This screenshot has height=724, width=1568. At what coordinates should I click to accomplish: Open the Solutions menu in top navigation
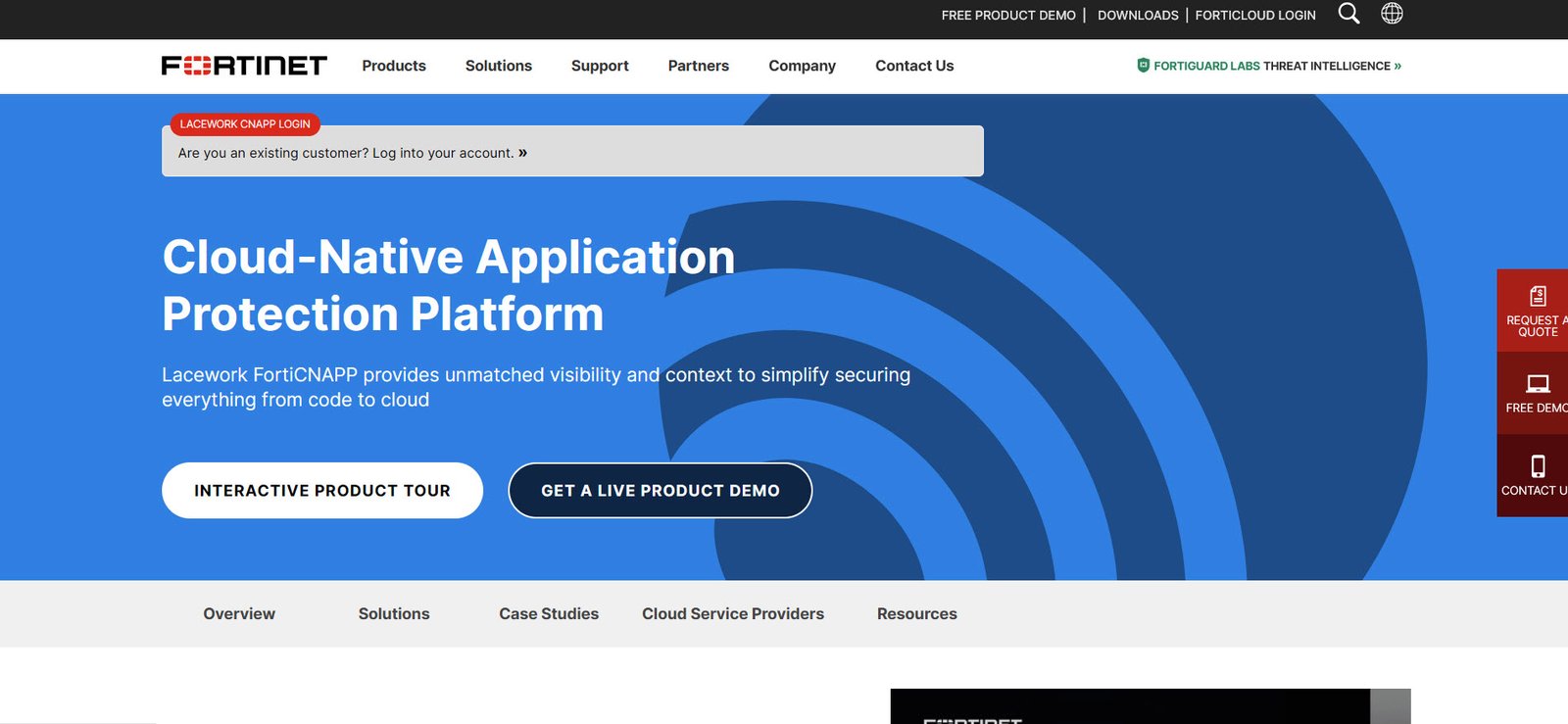click(499, 66)
